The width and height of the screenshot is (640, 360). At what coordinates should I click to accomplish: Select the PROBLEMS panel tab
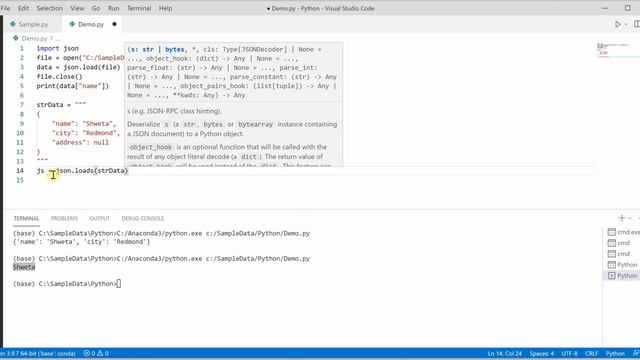(64, 218)
